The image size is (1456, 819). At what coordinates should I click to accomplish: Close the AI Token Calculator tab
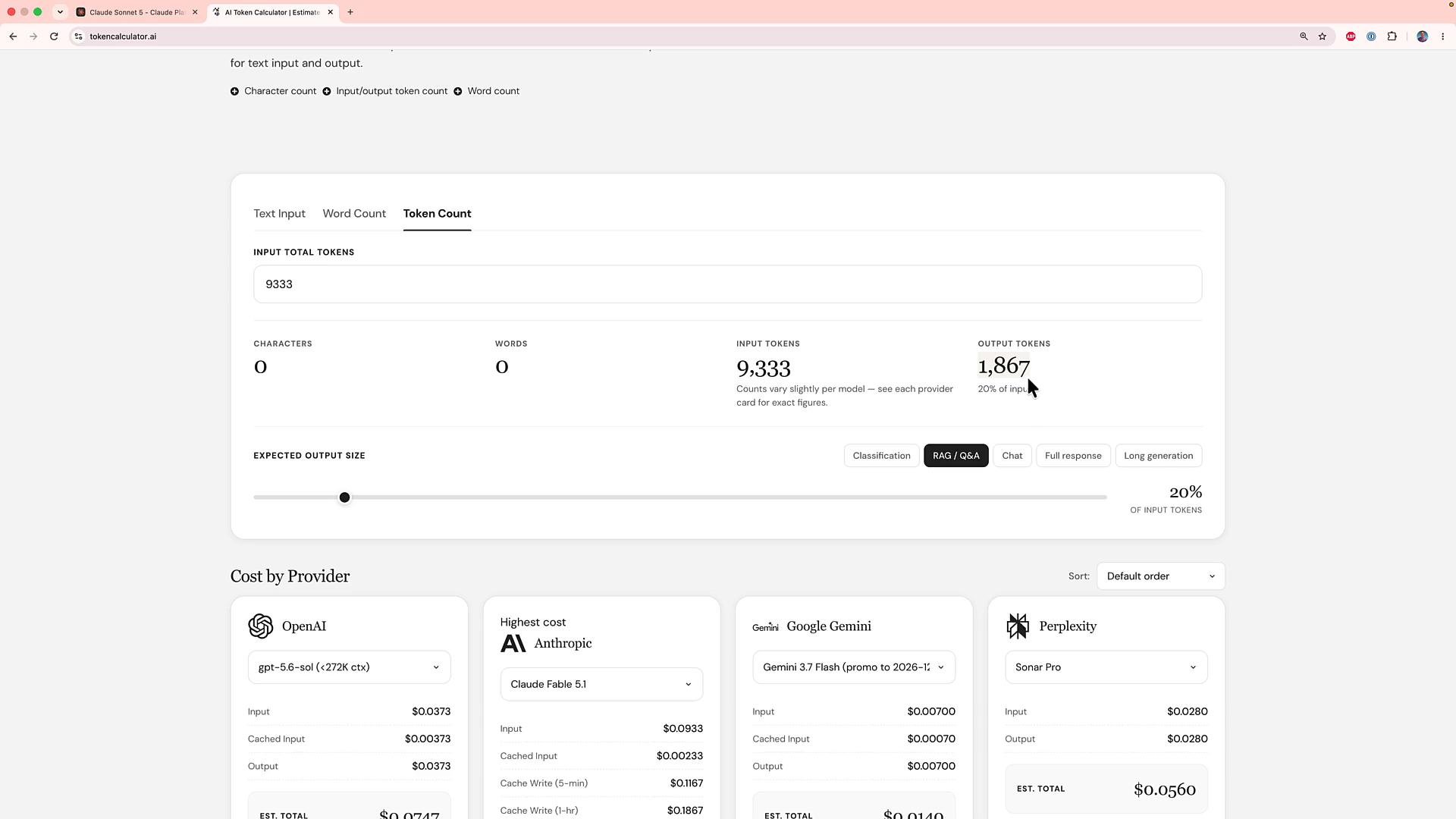pyautogui.click(x=331, y=12)
